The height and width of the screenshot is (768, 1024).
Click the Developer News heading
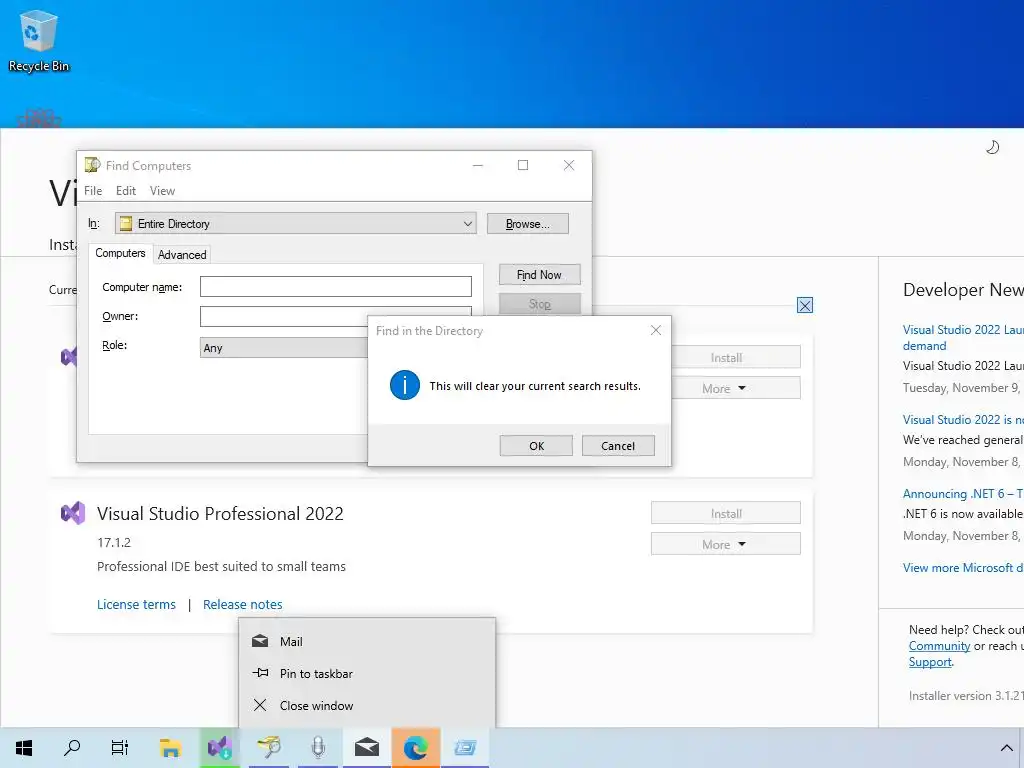tap(963, 290)
